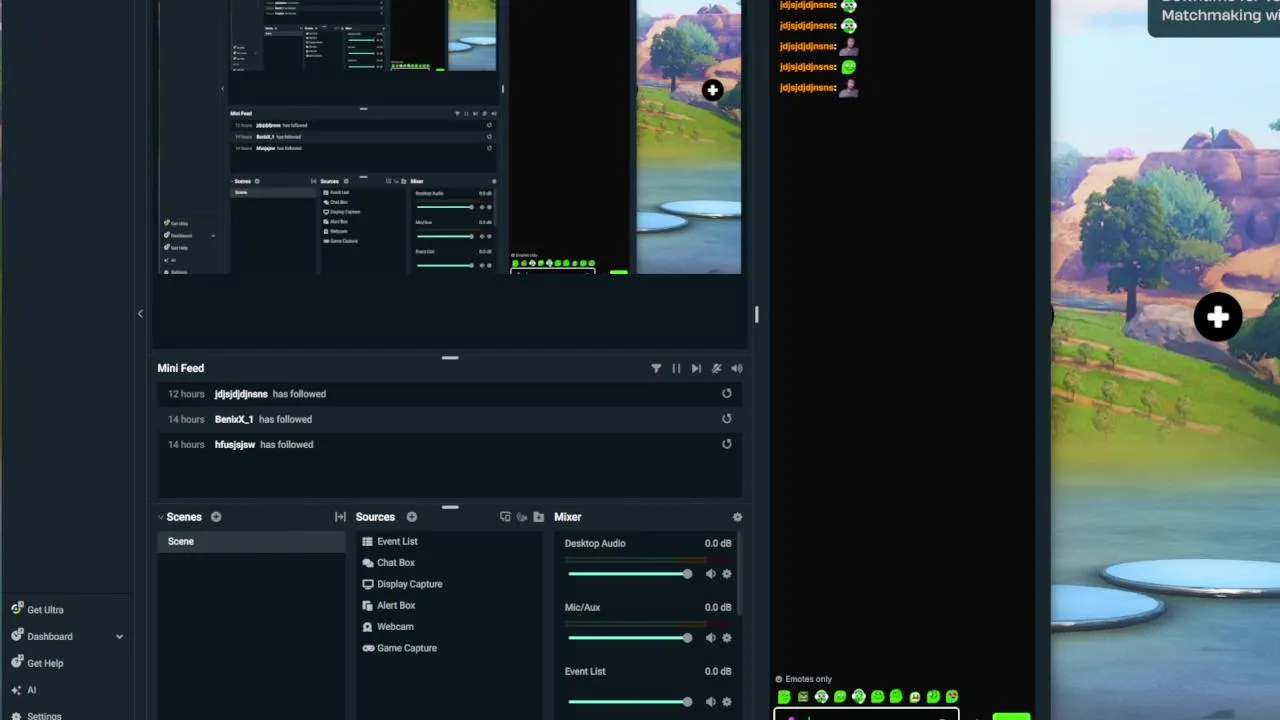Skip the current alert in Mini Feed
This screenshot has height=720, width=1280.
point(696,368)
